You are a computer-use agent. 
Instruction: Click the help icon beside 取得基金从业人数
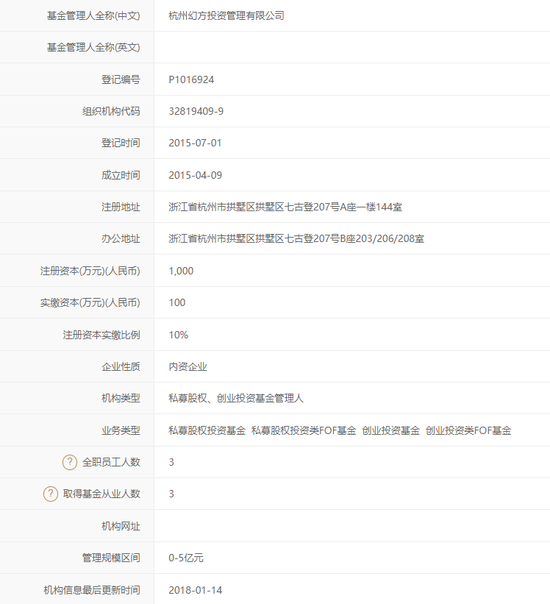point(50,493)
